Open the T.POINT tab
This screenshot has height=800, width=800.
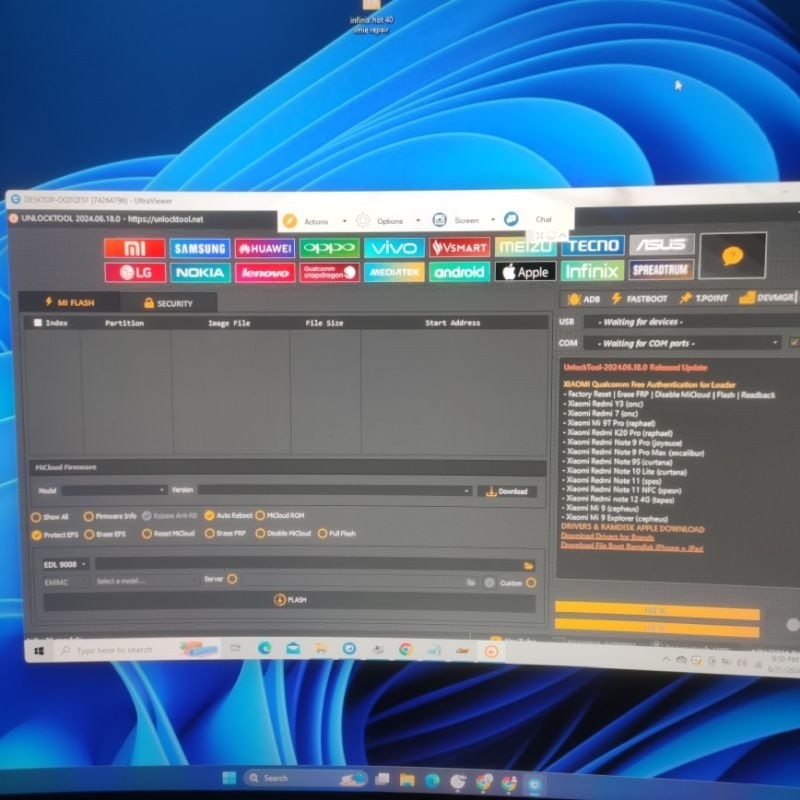pos(704,298)
